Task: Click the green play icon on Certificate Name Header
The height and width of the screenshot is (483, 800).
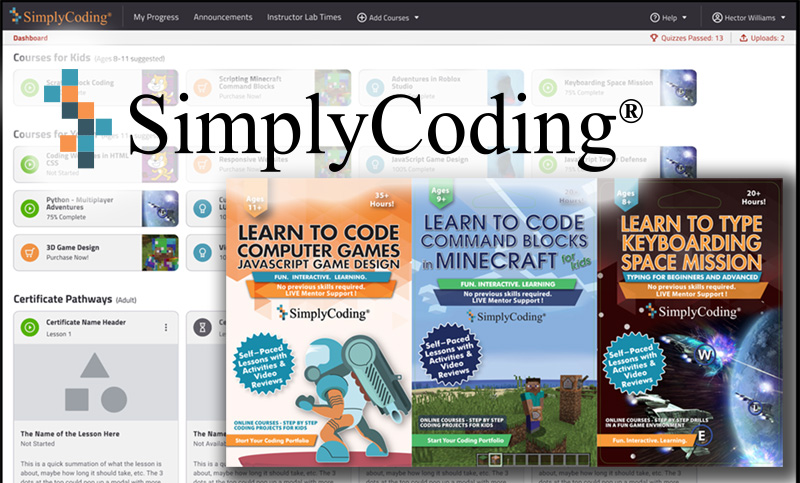Action: (x=30, y=327)
